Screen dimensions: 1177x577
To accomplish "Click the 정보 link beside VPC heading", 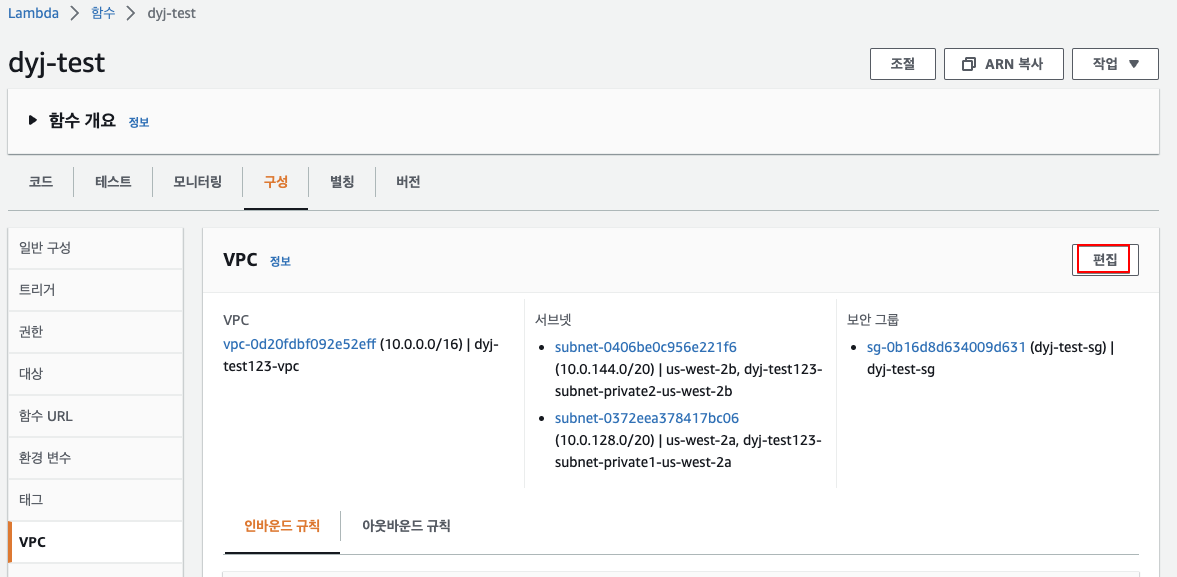I will 280,261.
